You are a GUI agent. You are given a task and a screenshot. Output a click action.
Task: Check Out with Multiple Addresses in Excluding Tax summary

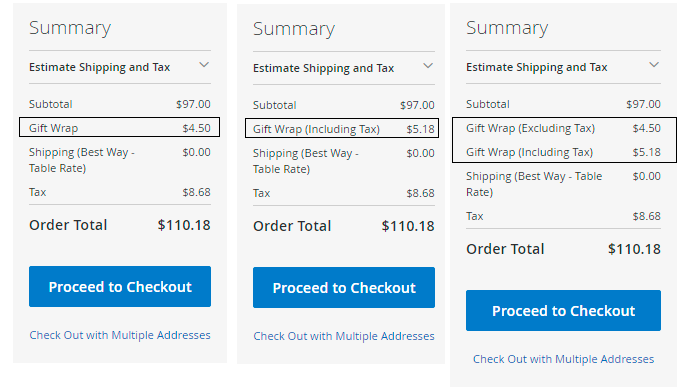point(563,359)
